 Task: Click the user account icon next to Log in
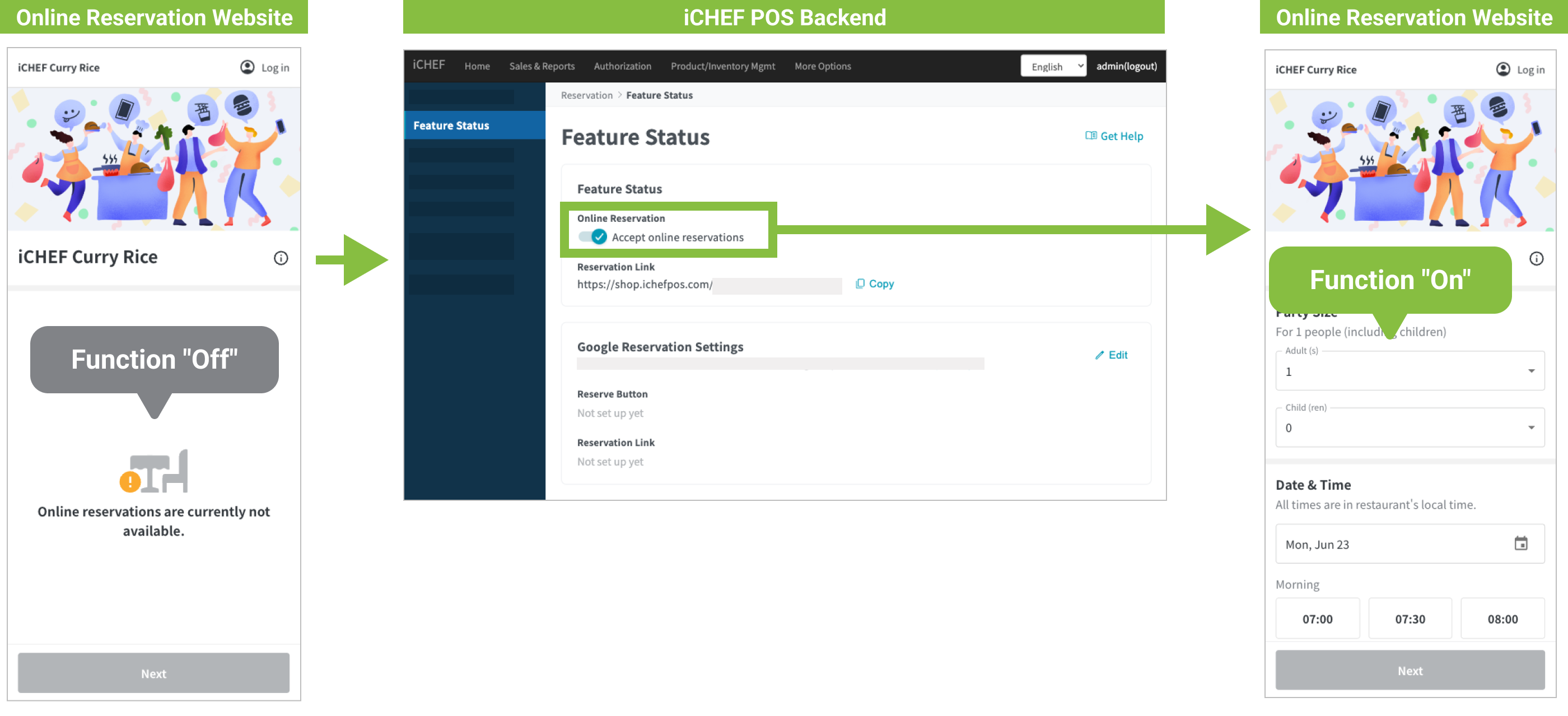tap(247, 67)
